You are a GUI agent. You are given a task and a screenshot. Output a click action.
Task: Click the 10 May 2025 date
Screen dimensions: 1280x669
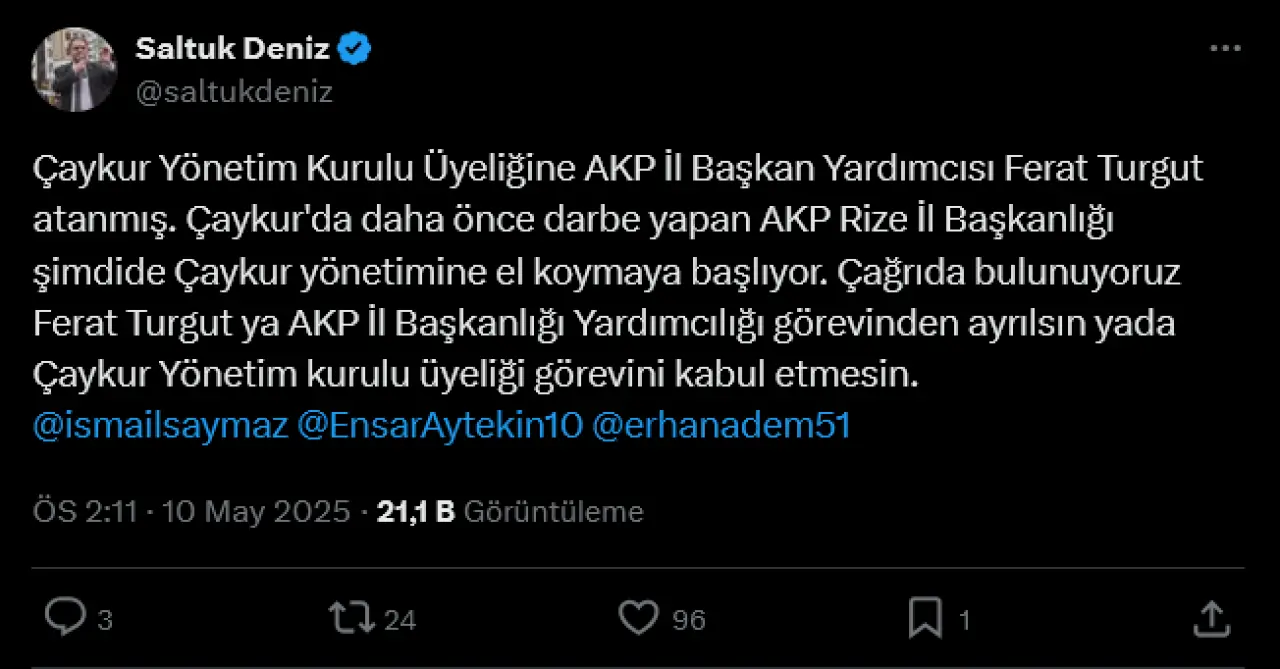tap(256, 512)
